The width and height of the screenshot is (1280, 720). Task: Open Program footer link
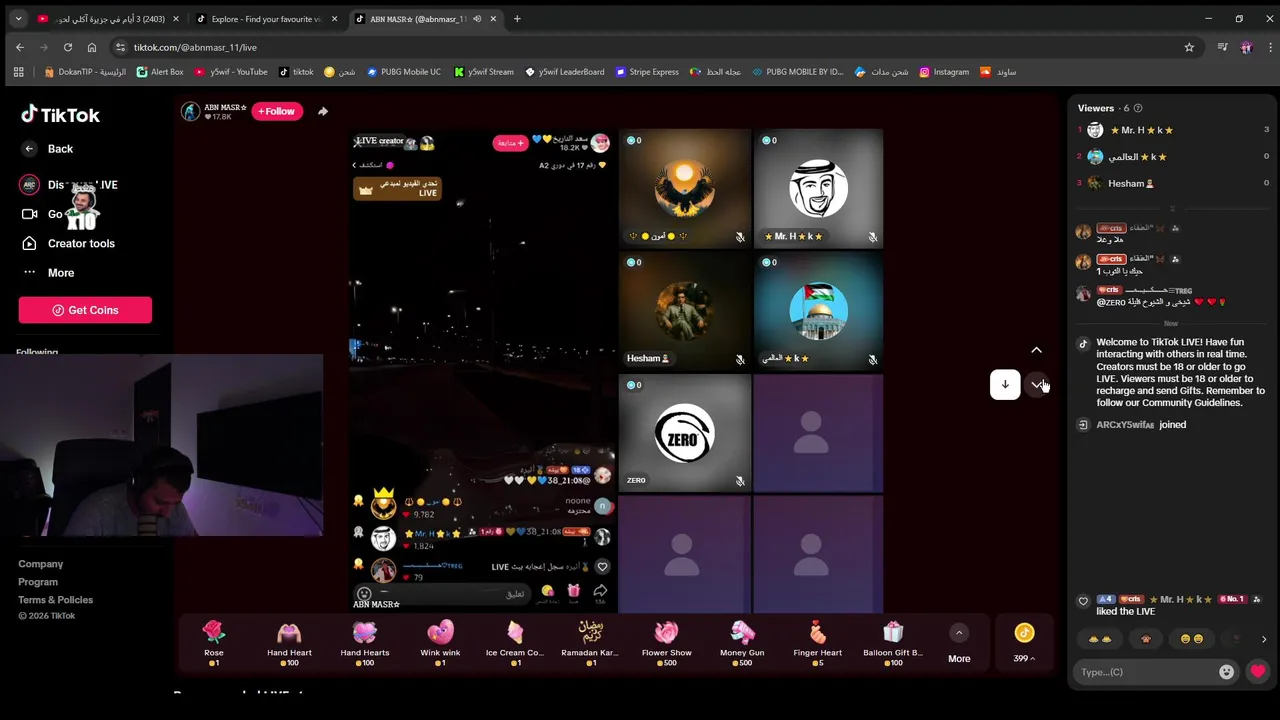(38, 582)
